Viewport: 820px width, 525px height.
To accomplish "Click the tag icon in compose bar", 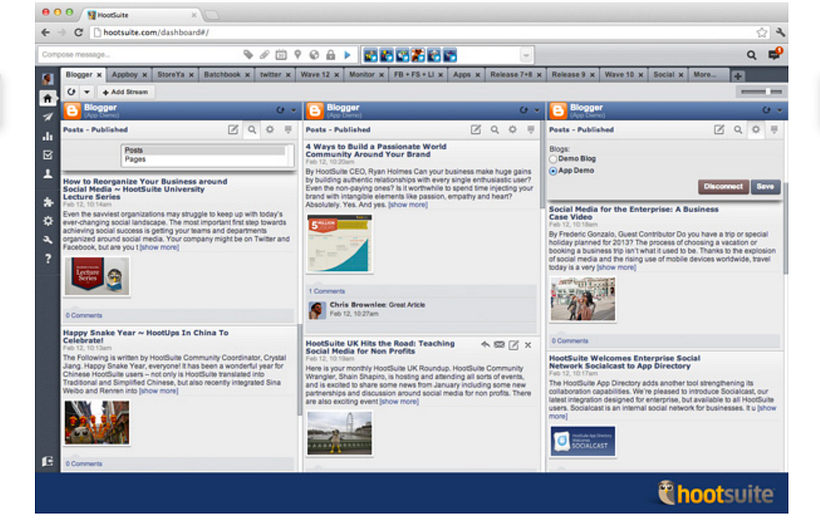I will point(248,54).
